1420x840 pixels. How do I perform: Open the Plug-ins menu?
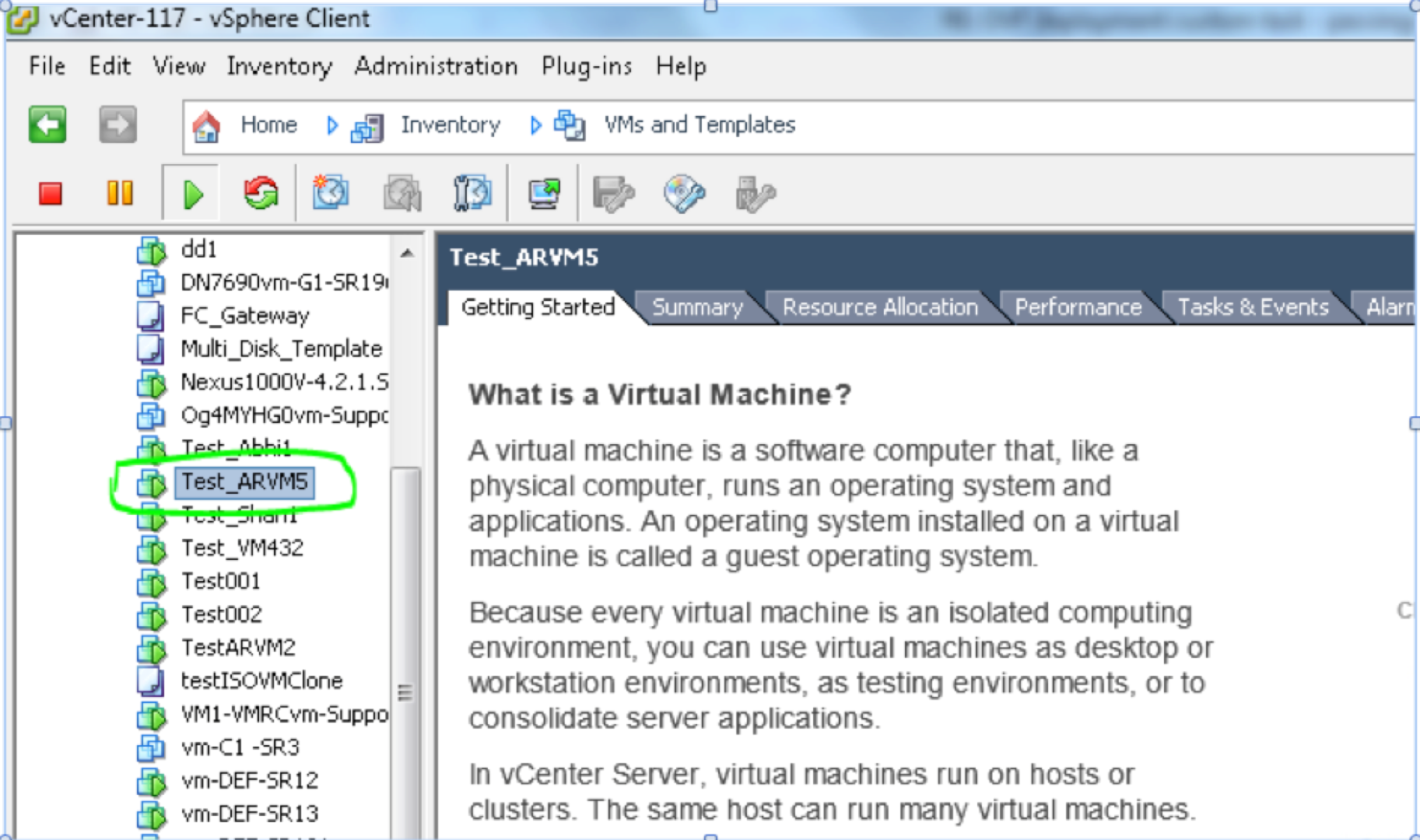tap(587, 67)
